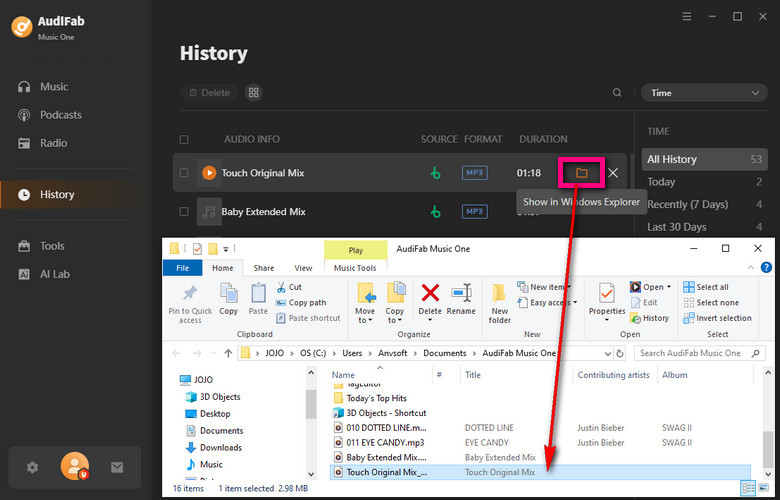
Task: Click the Properties ribbon button
Action: pyautogui.click(x=607, y=303)
